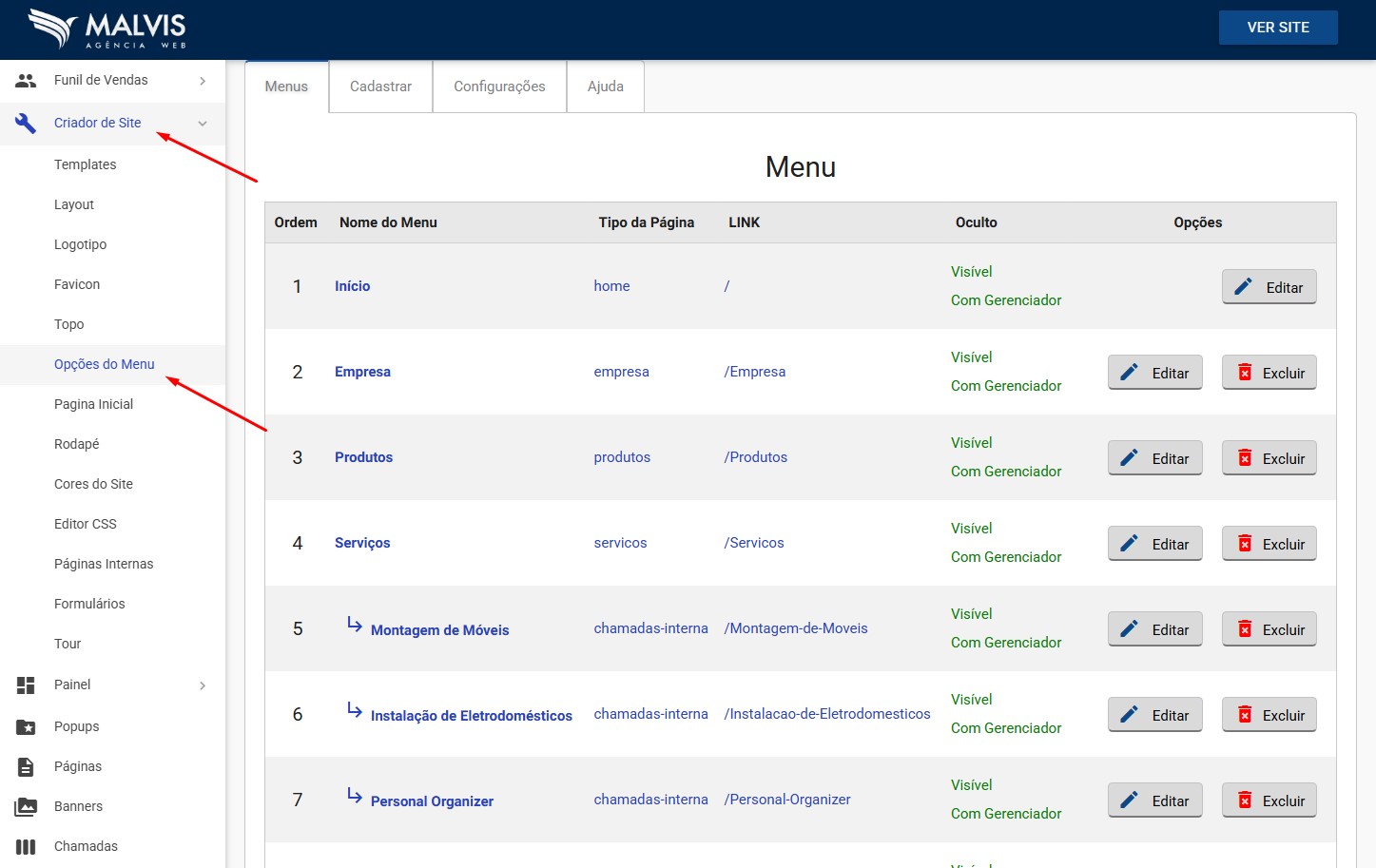Delete the Empresa menu item
Image resolution: width=1376 pixels, height=868 pixels.
coord(1269,373)
